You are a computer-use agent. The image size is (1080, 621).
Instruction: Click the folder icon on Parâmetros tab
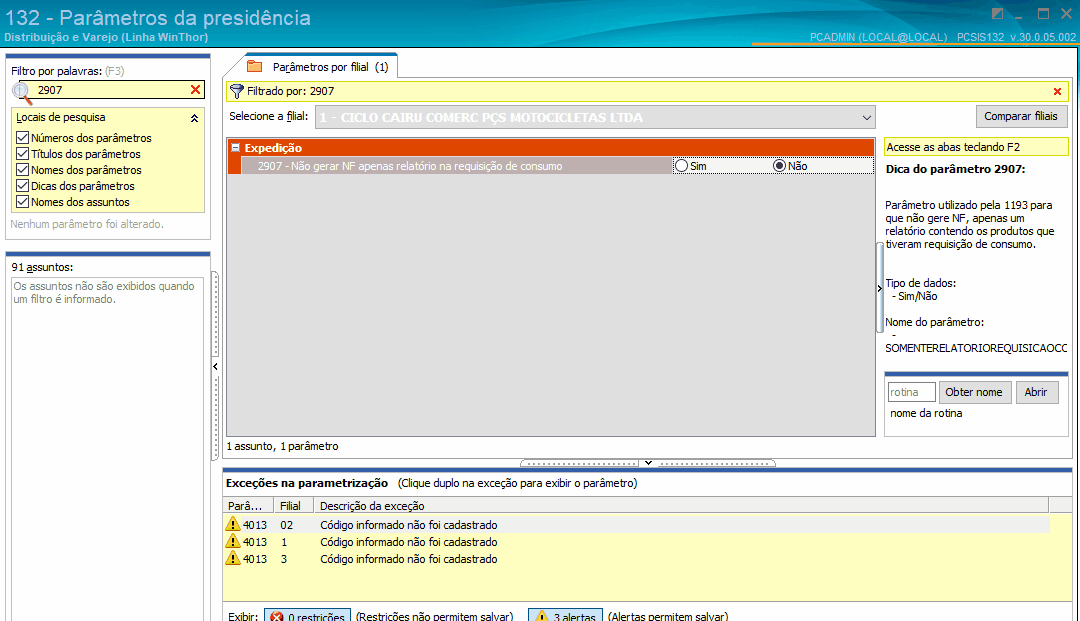[x=255, y=67]
